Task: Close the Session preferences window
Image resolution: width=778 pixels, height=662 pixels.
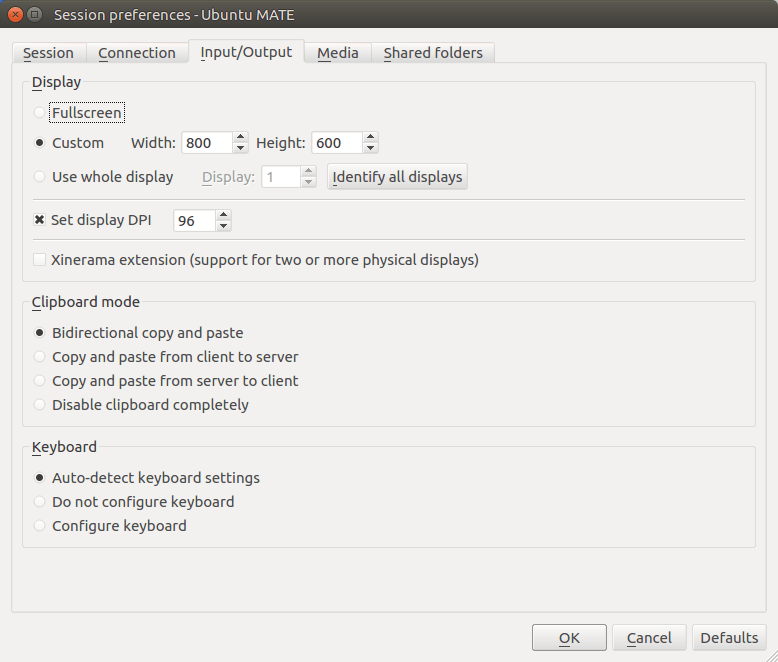Action: tap(15, 14)
